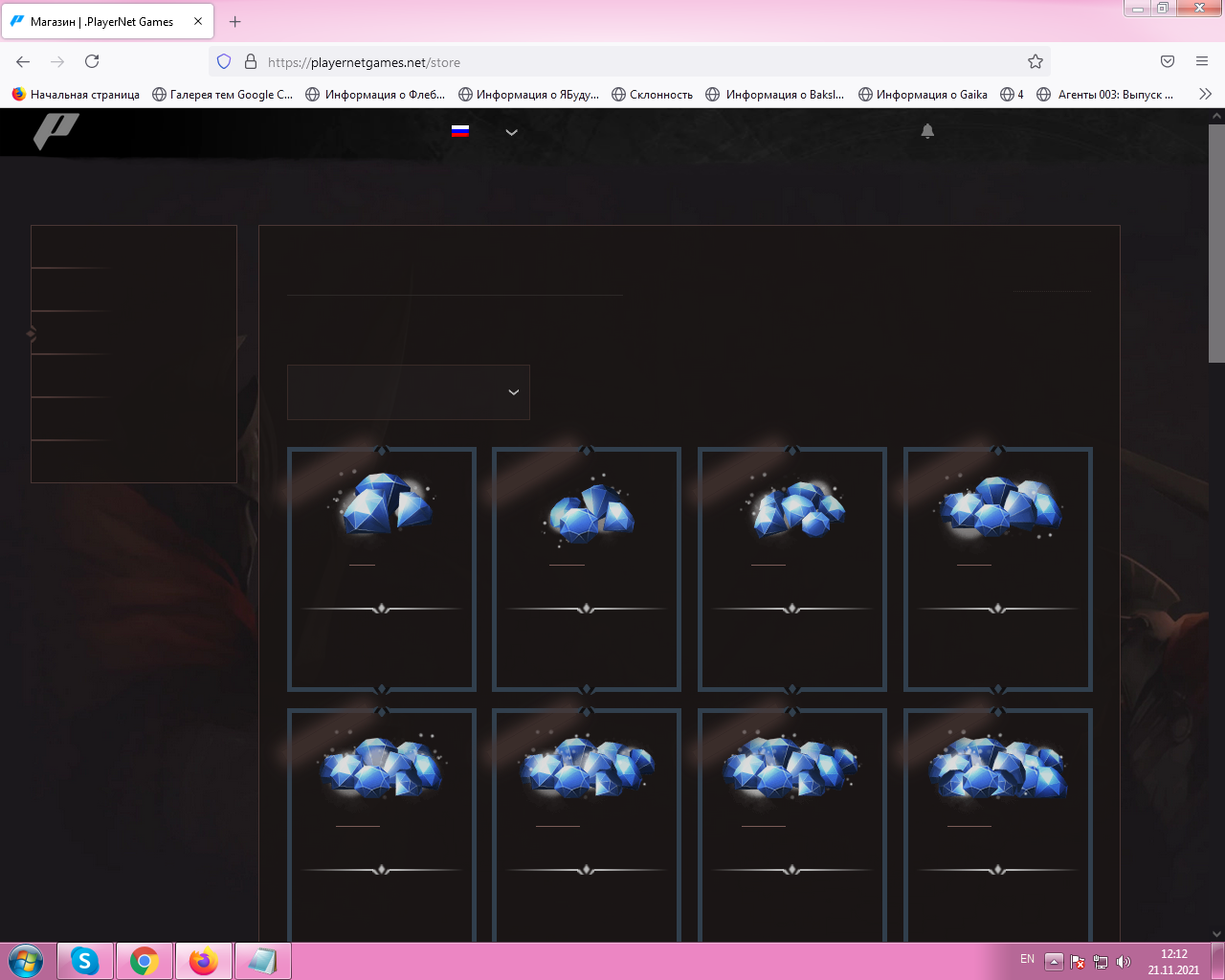Open Google Chrome from the taskbar
The height and width of the screenshot is (980, 1225).
(145, 961)
